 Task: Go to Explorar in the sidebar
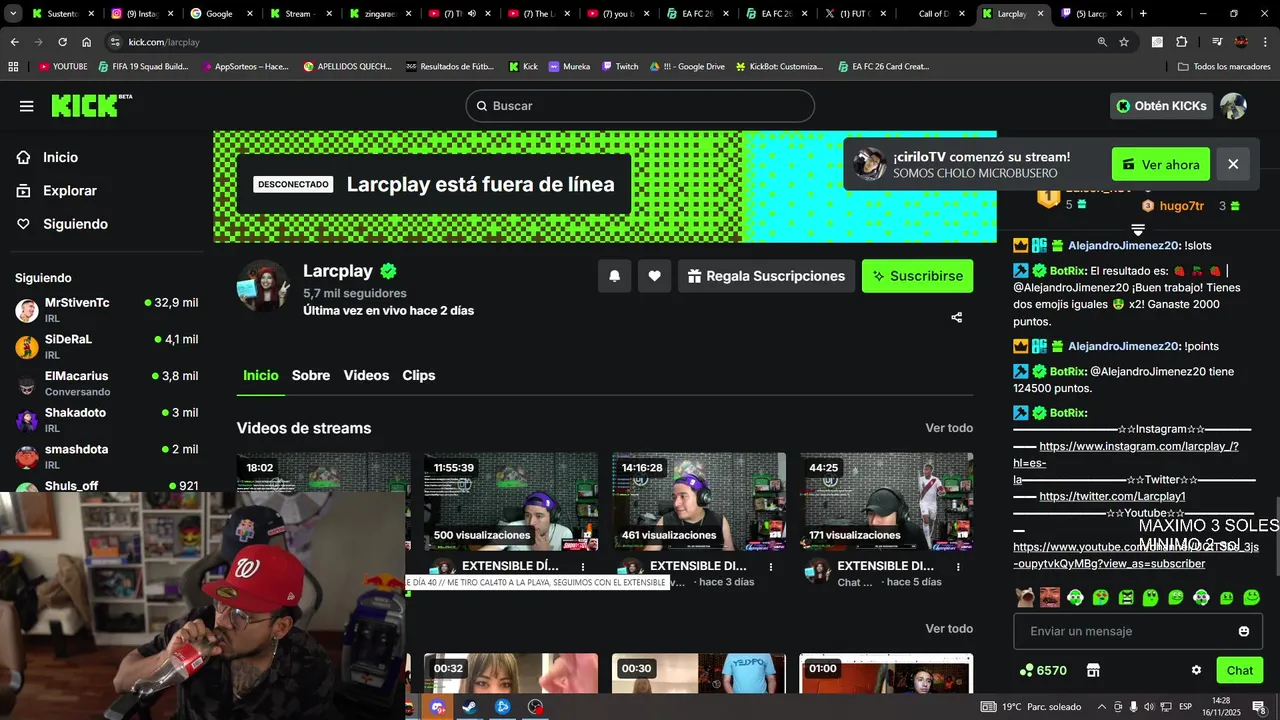click(x=70, y=191)
